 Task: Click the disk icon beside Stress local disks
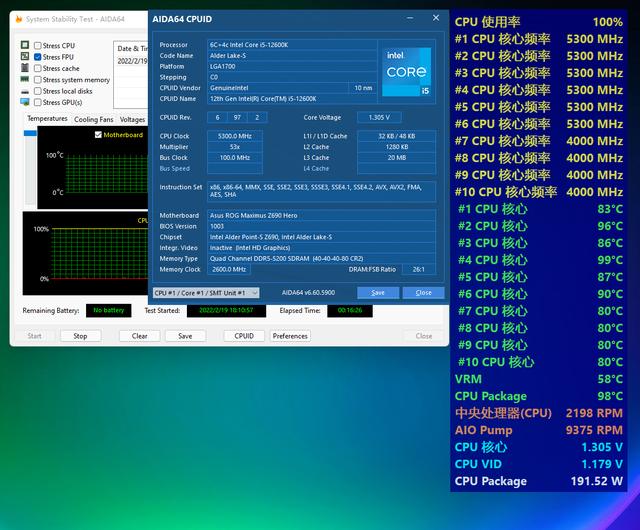25,91
